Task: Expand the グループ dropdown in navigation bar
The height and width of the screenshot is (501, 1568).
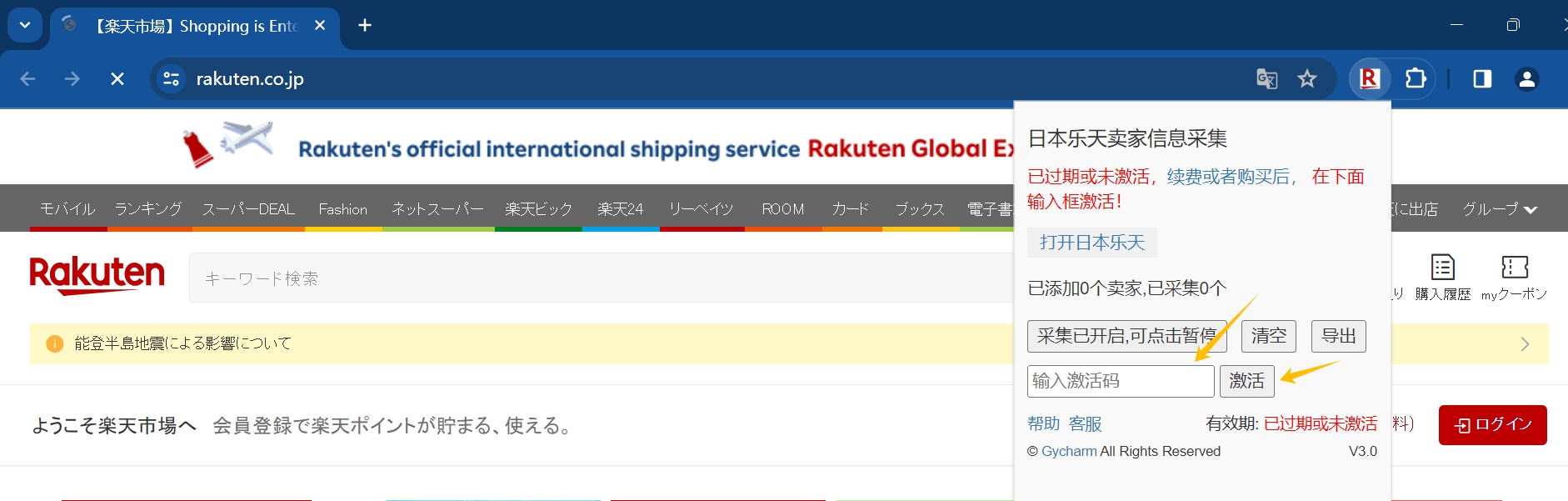Action: click(x=1500, y=209)
